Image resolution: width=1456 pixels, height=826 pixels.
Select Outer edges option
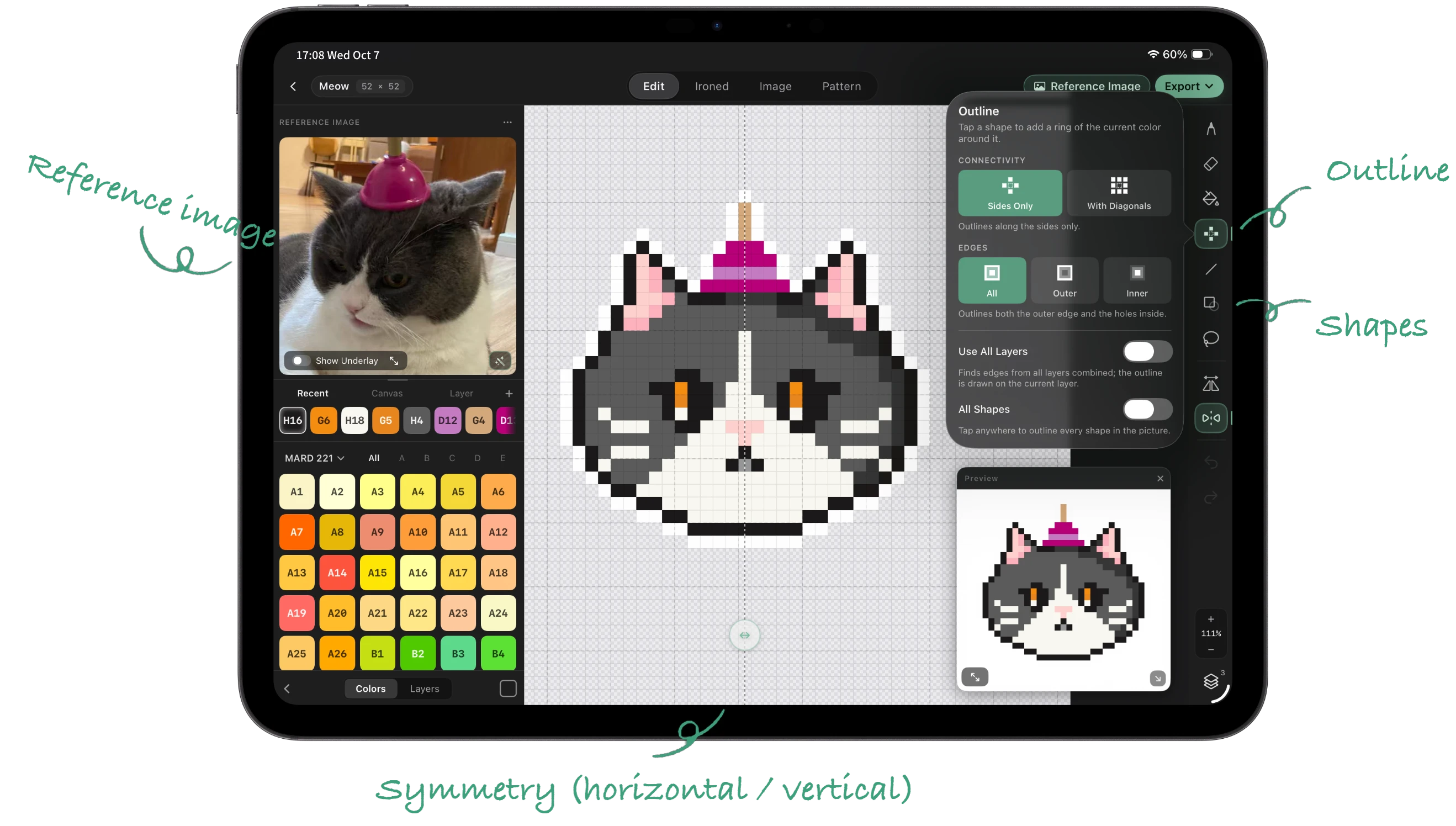(1064, 281)
